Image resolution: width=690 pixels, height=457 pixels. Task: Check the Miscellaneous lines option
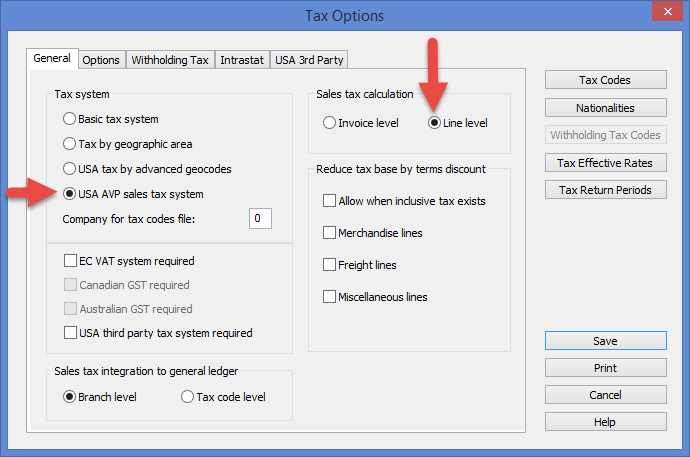[x=330, y=297]
